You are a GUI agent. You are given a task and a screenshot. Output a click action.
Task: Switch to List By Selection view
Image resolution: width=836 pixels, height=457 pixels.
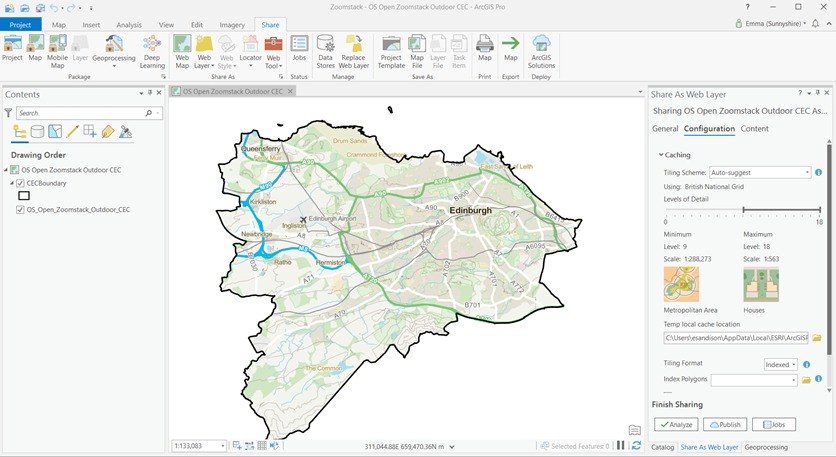coord(55,132)
